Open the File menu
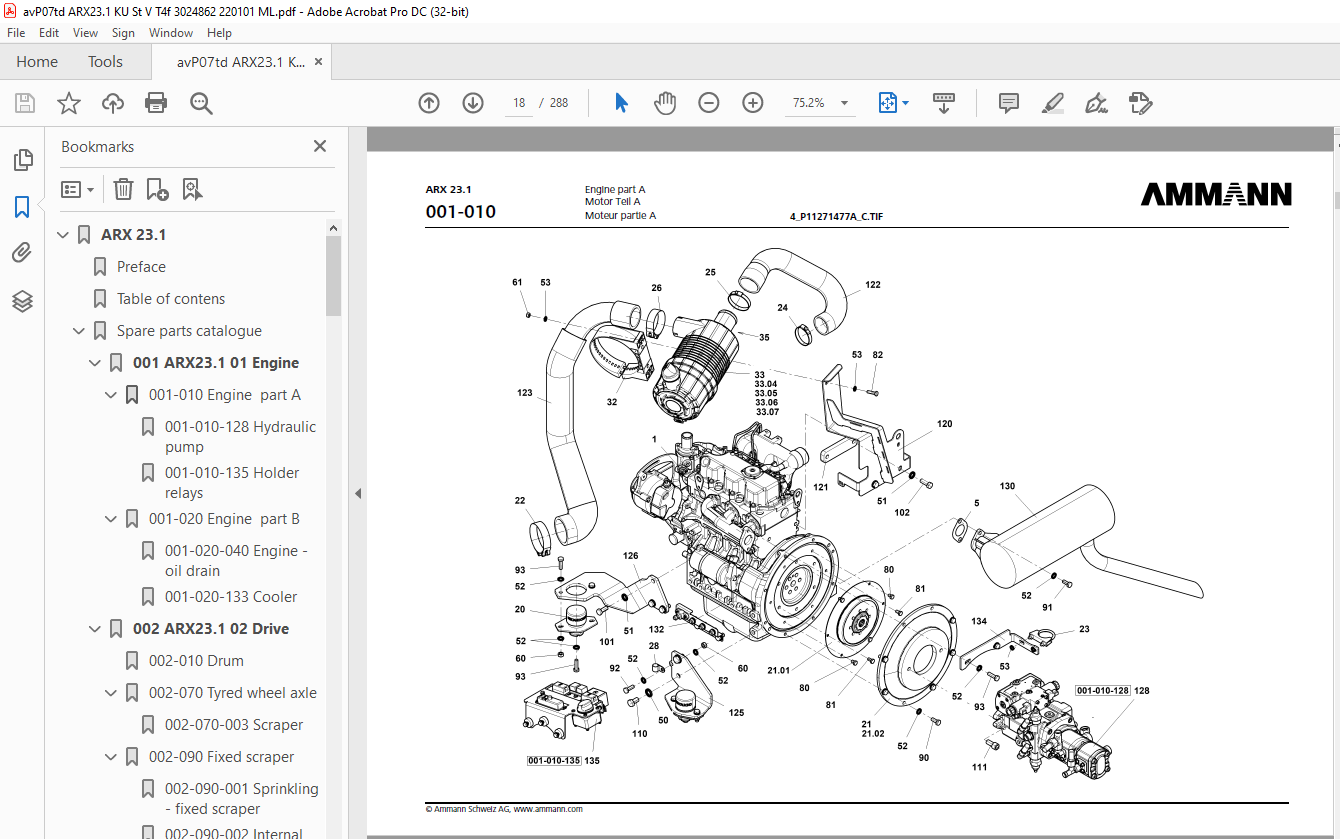 [x=16, y=33]
